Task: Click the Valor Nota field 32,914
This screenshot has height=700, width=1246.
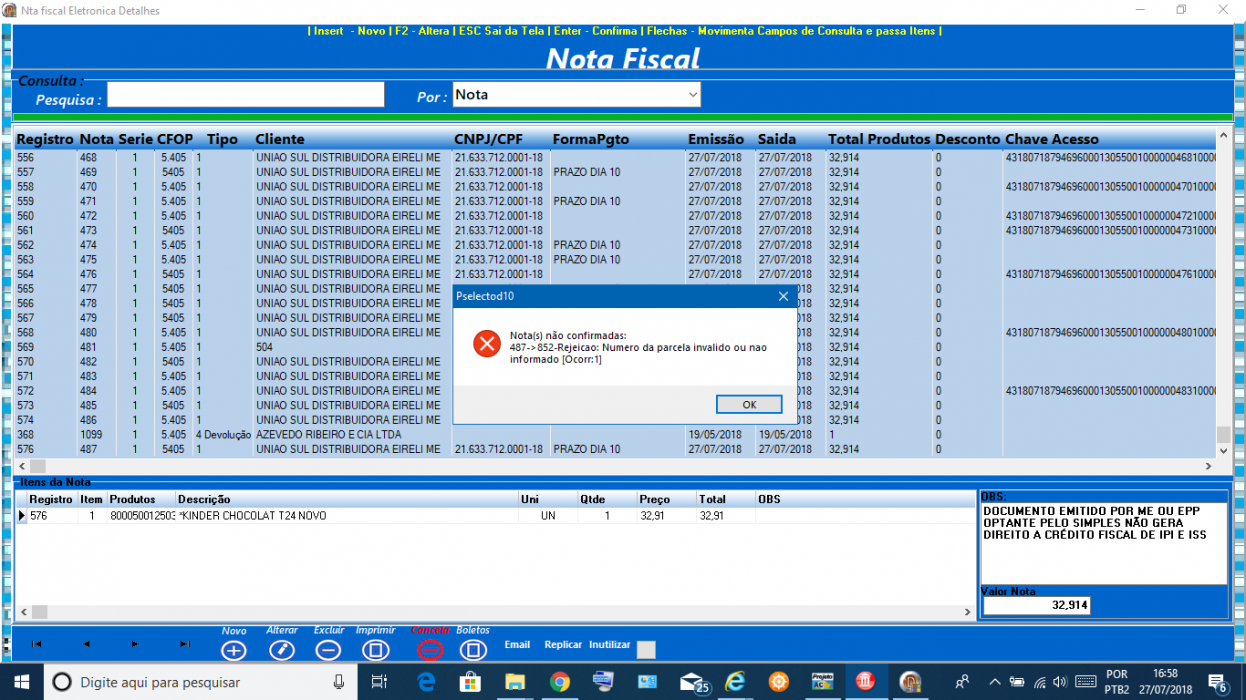Action: point(1037,605)
